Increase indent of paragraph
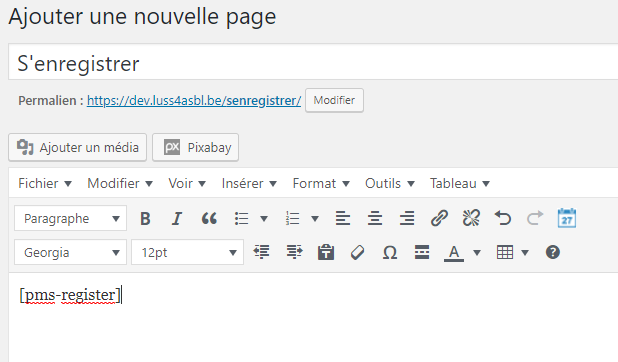 [294, 252]
